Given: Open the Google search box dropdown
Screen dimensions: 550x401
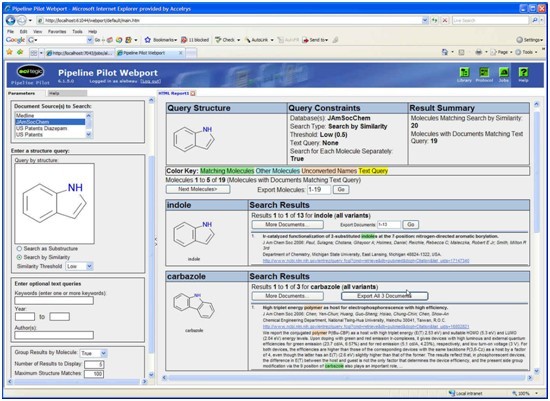Looking at the screenshot, I should tap(89, 40).
